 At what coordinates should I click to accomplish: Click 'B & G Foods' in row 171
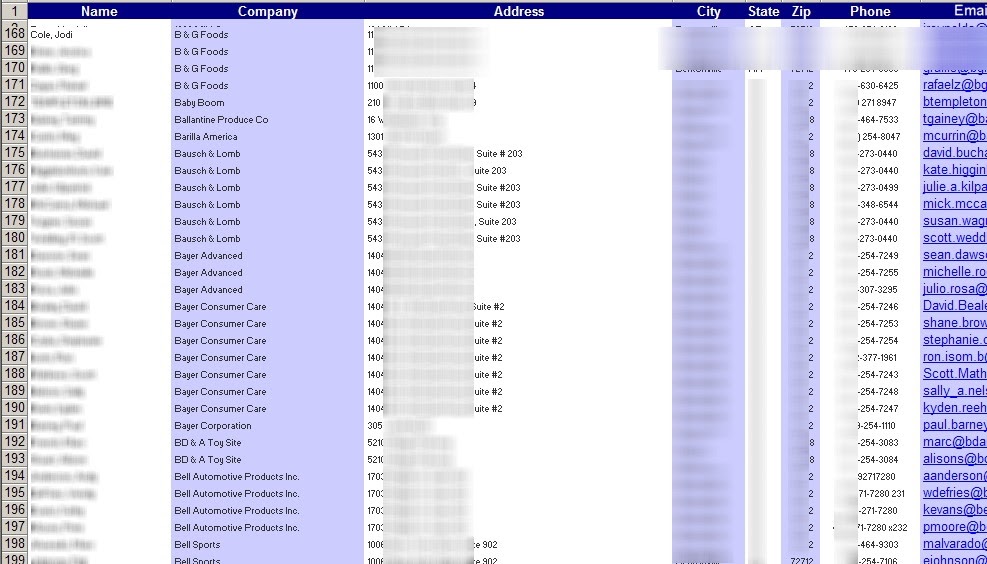tap(201, 86)
